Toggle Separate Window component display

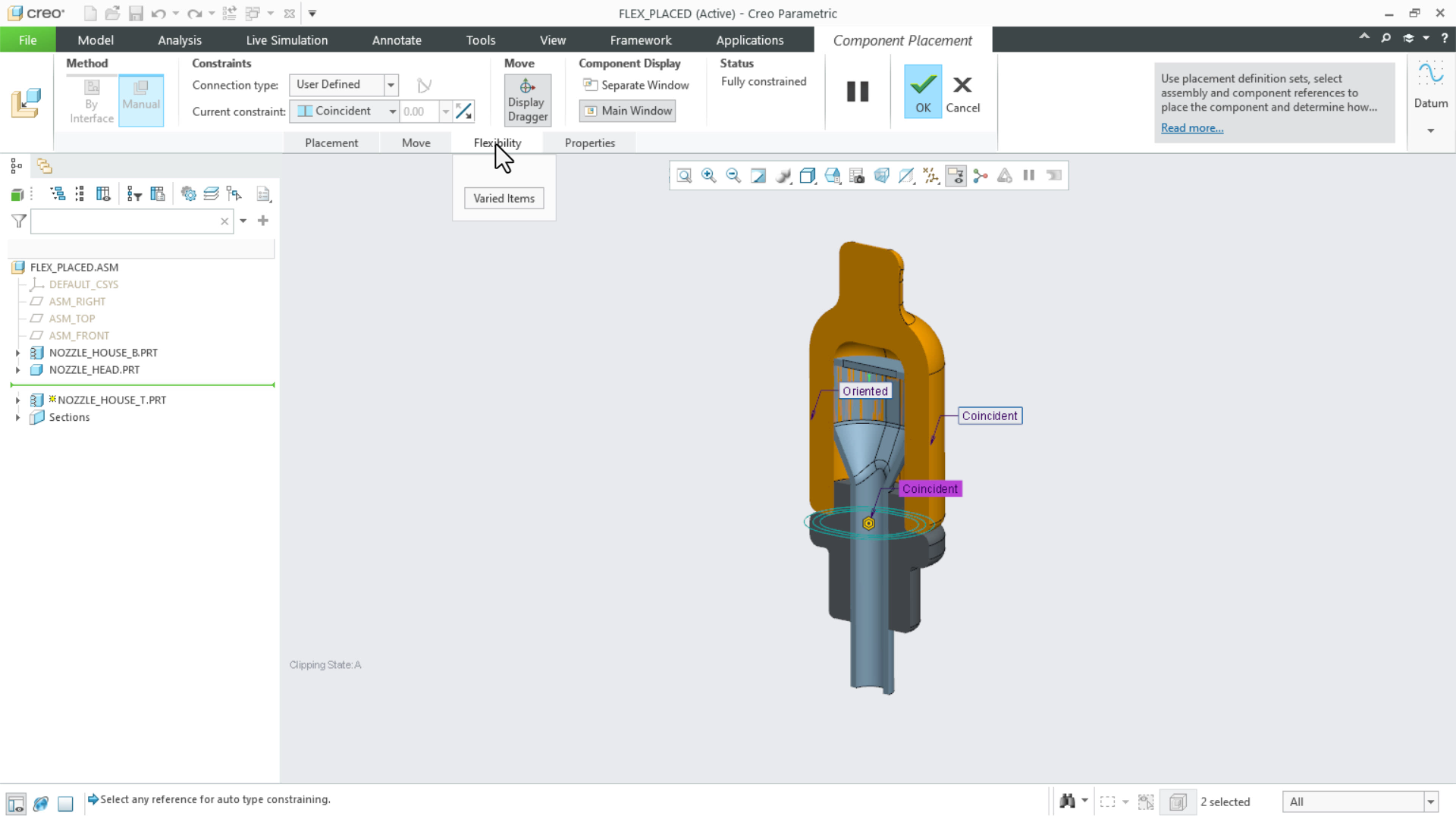(635, 85)
